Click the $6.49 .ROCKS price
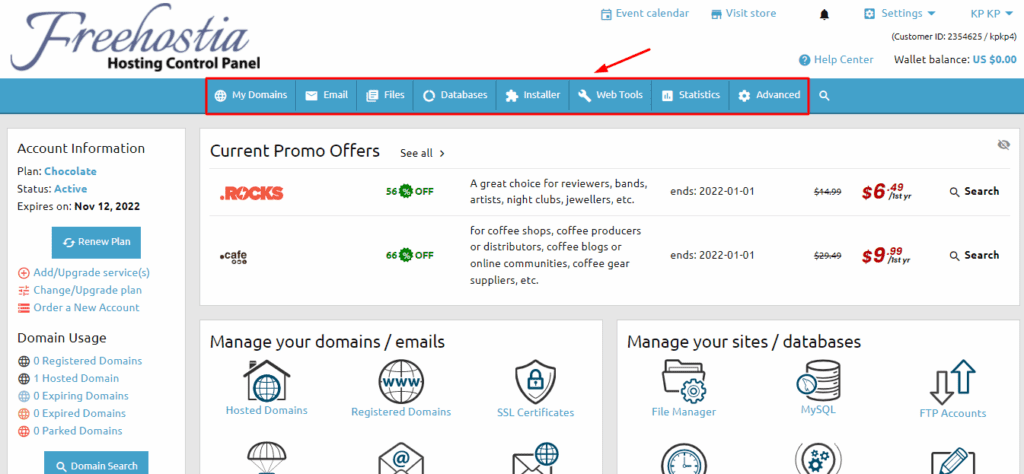The image size is (1024, 474). point(888,192)
